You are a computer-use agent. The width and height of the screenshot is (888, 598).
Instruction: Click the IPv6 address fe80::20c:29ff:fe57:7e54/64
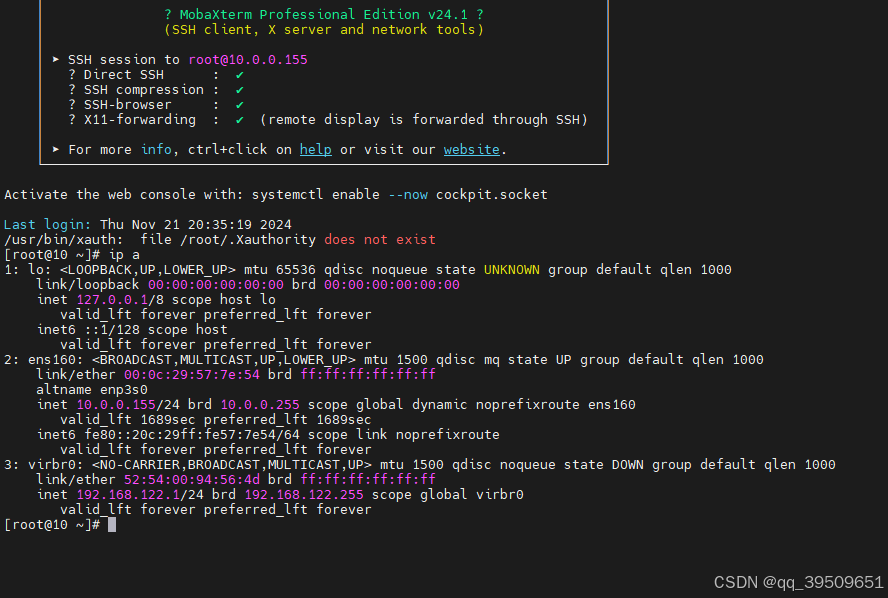(192, 434)
